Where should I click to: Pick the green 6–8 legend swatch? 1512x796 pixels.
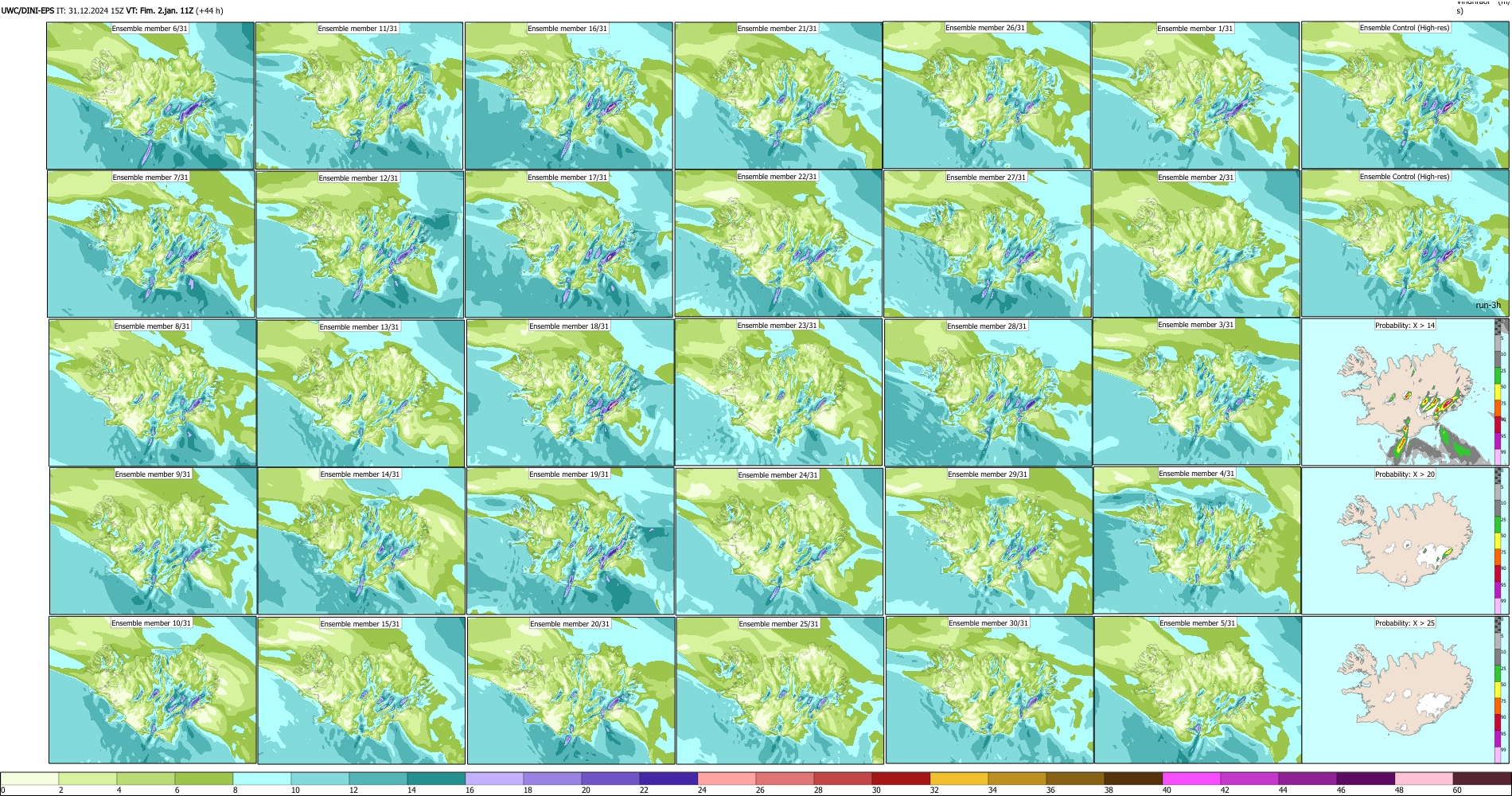click(x=204, y=778)
